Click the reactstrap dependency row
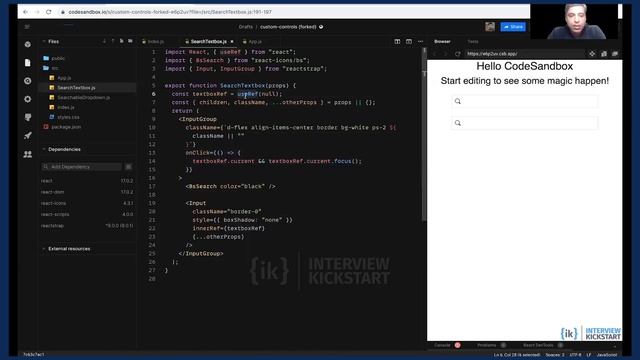The image size is (640, 360). pyautogui.click(x=87, y=226)
